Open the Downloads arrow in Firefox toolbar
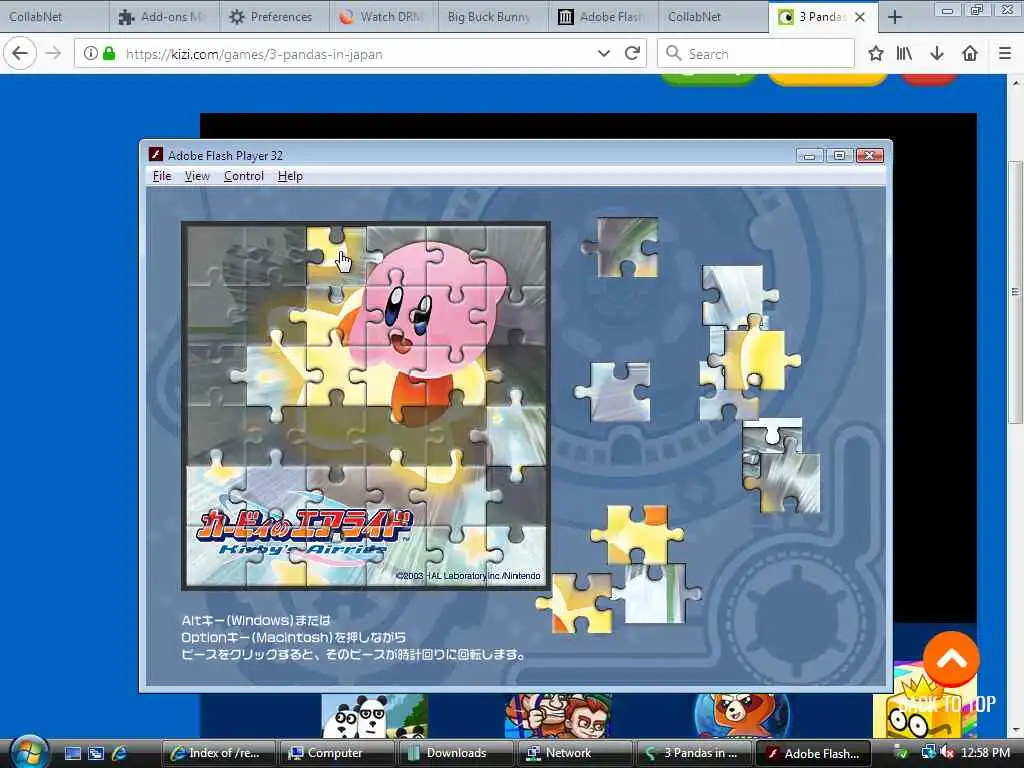The image size is (1024, 768). point(937,54)
